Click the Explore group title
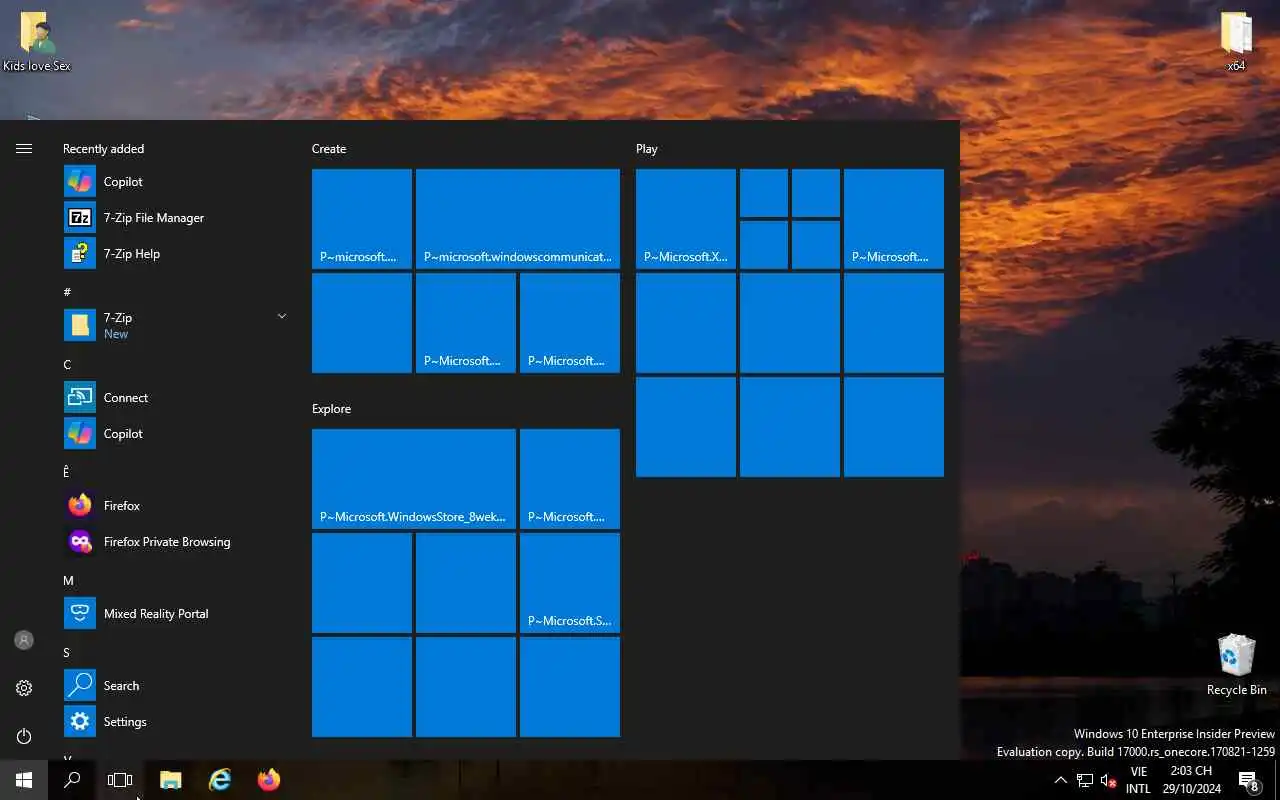This screenshot has width=1280, height=800. [331, 408]
